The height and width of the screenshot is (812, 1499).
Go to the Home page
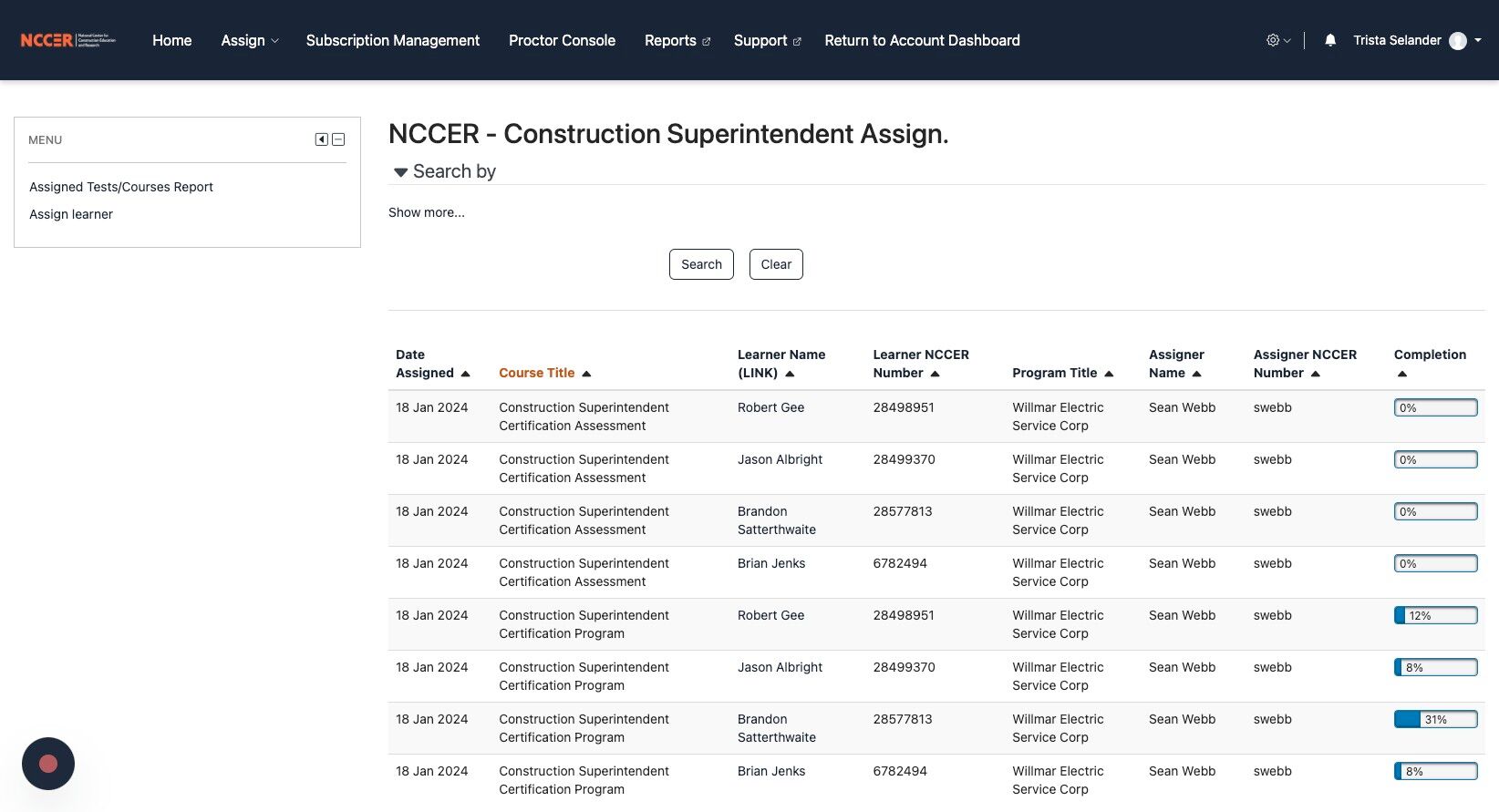171,40
